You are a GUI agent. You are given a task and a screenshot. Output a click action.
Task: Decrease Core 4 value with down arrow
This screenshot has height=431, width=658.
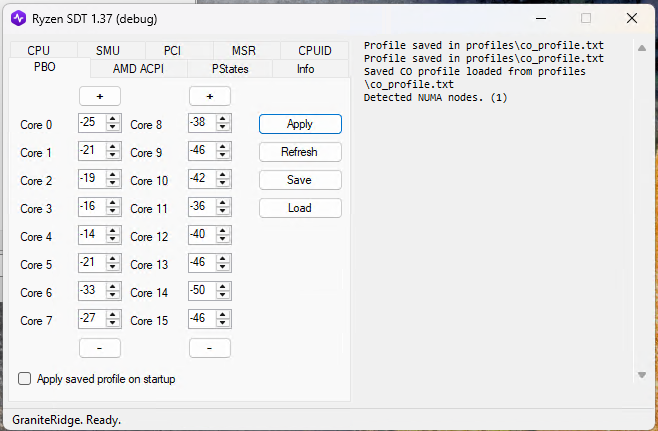coord(112,239)
